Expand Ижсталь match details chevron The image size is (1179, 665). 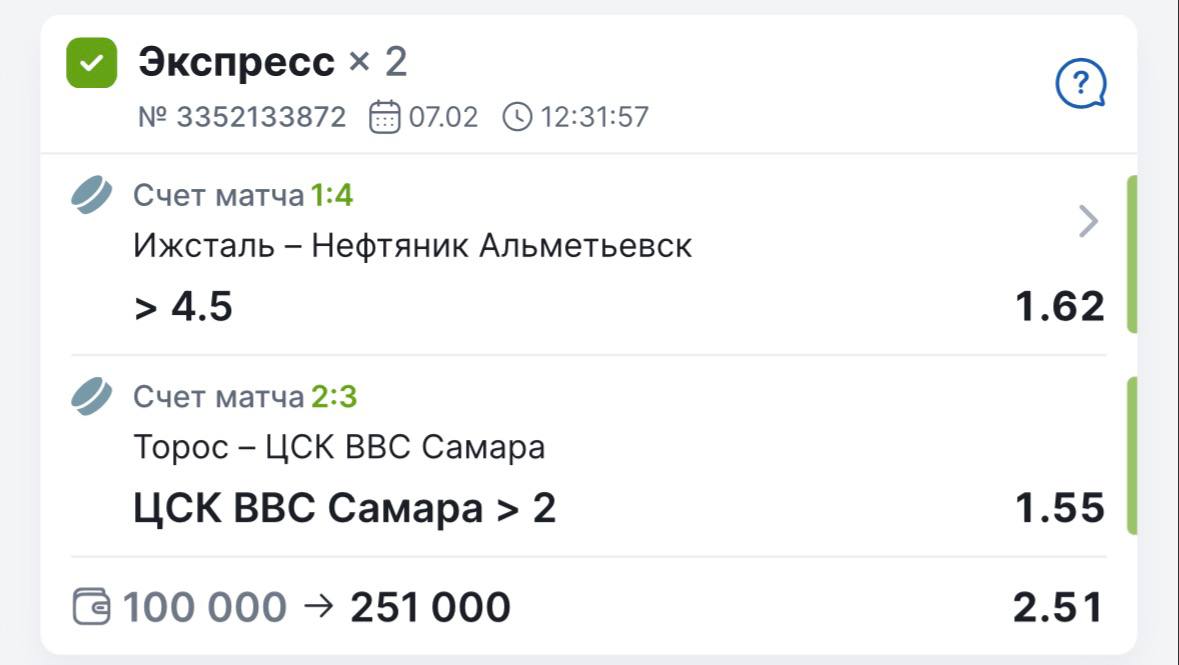pyautogui.click(x=1089, y=221)
